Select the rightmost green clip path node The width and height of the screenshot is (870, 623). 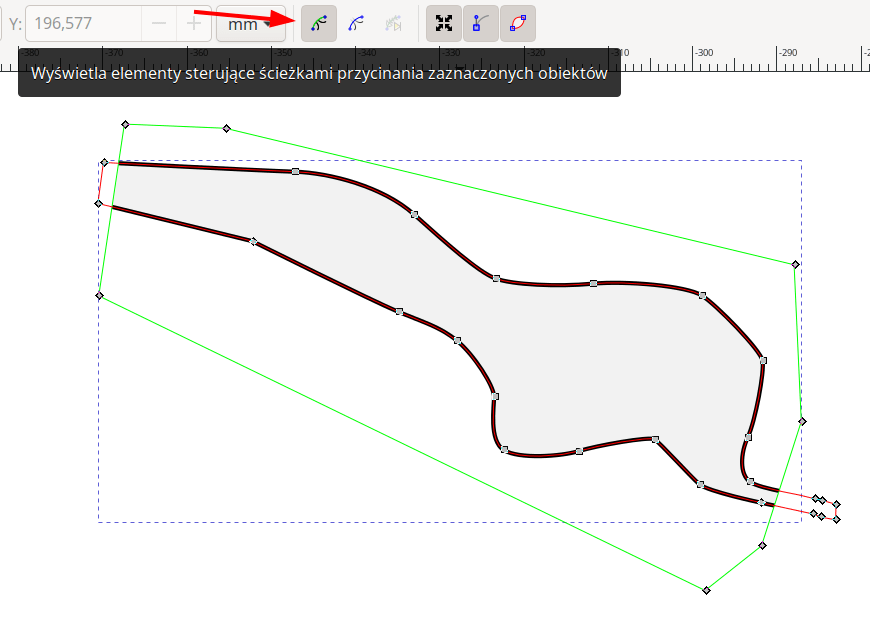pos(802,421)
